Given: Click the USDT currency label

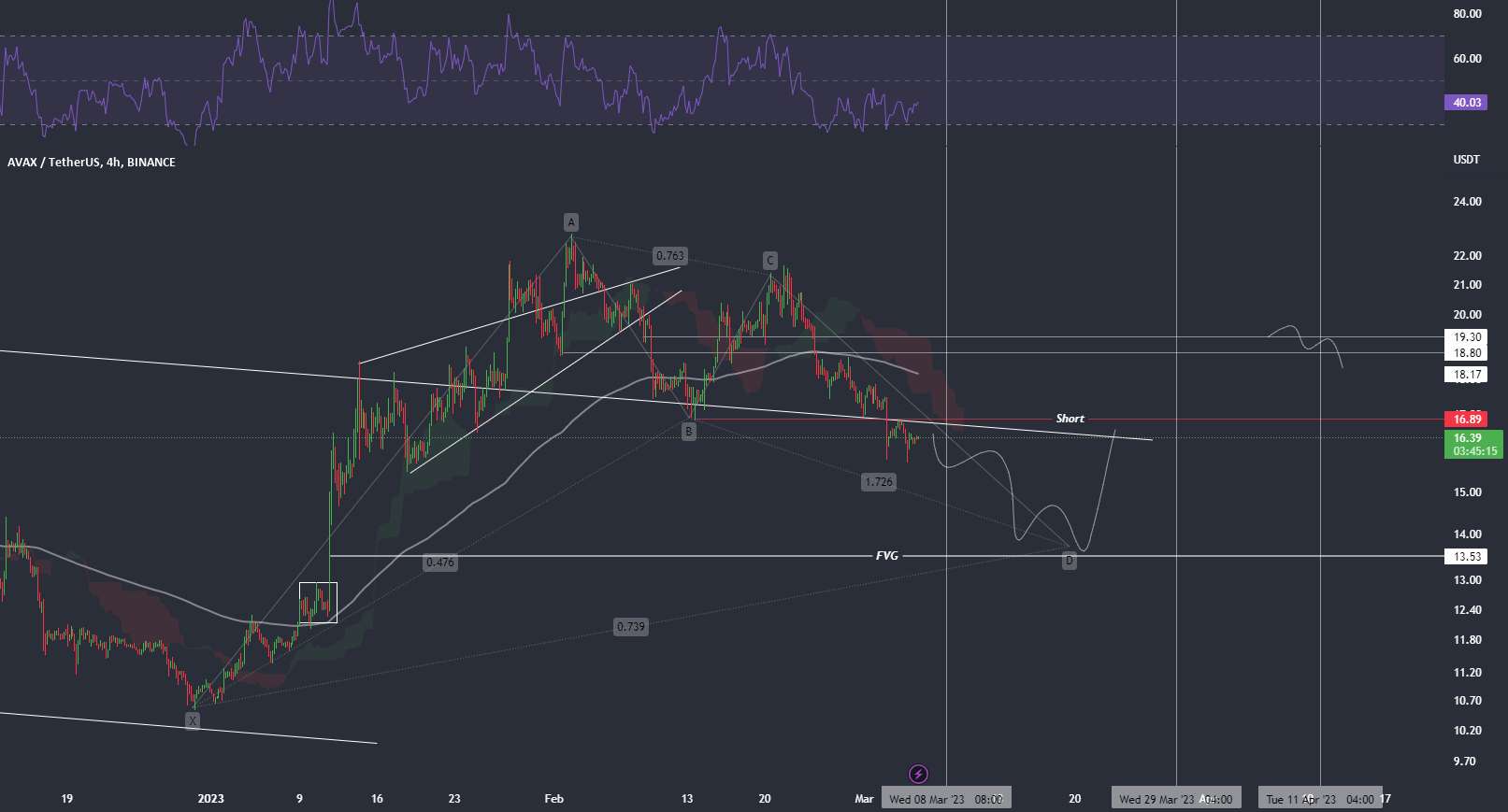Looking at the screenshot, I should [1466, 160].
